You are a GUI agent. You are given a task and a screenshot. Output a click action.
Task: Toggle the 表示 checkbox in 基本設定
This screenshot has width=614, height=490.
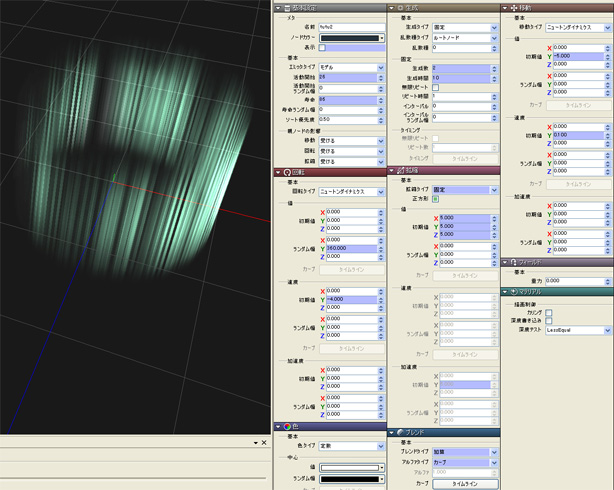322,48
